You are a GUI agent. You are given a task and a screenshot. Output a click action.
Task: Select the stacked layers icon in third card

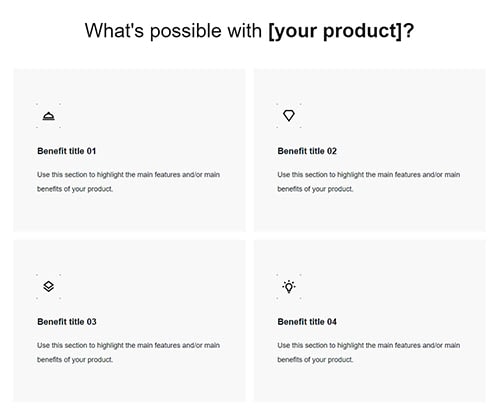[x=49, y=286]
